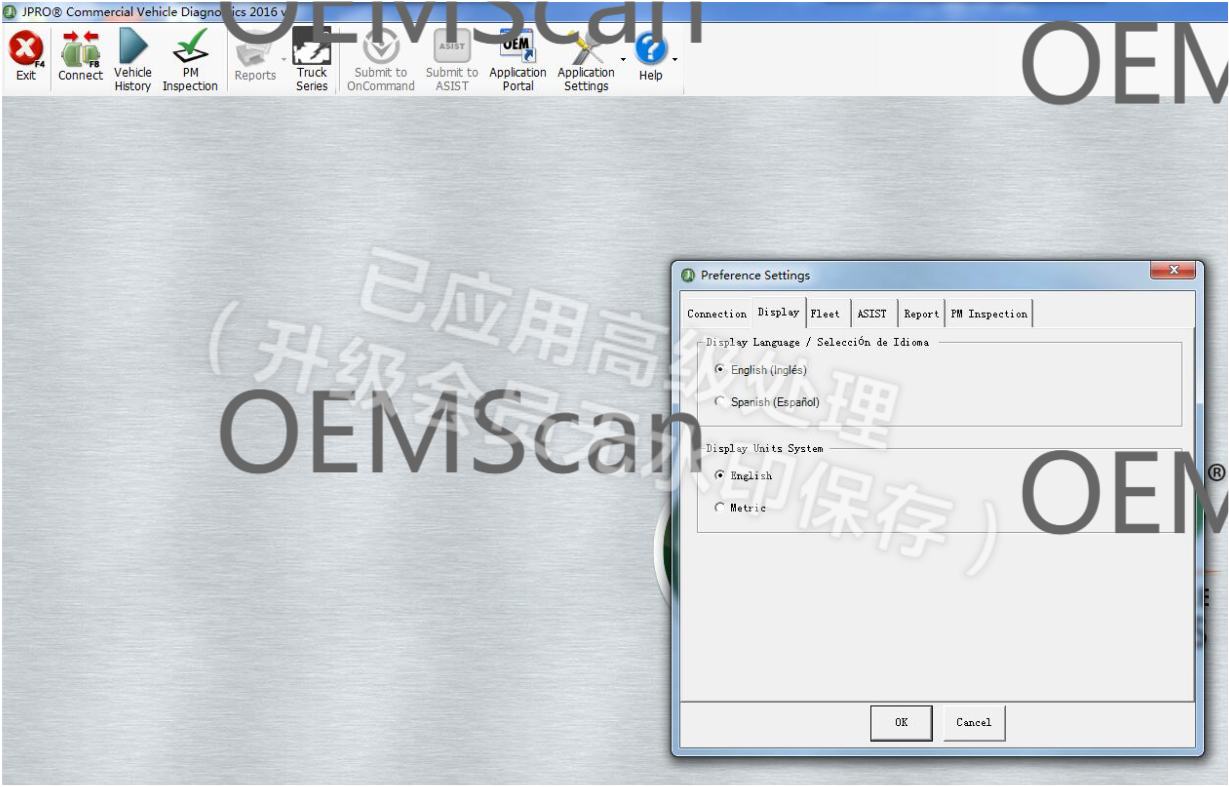Screen dimensions: 1229x787
Task: Click the Help toolbar icon
Action: tap(651, 57)
